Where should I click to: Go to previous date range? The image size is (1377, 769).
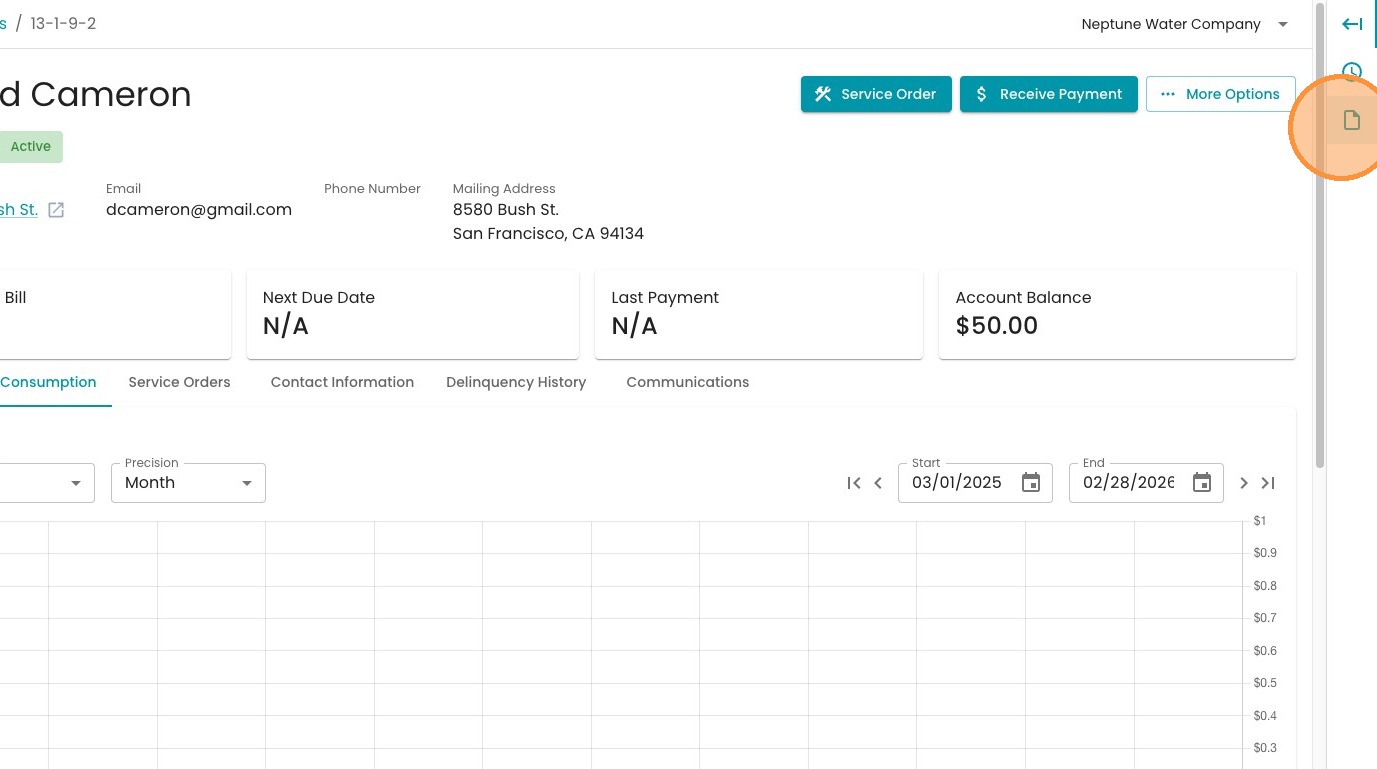coord(878,483)
